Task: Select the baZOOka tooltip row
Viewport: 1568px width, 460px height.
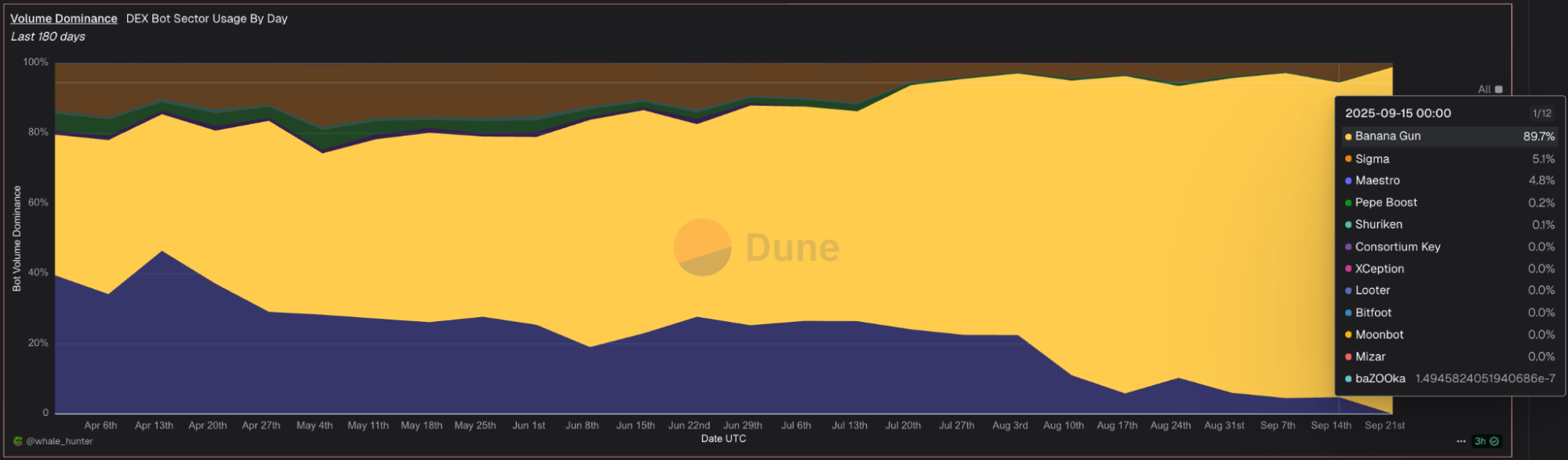Action: pyautogui.click(x=1450, y=378)
